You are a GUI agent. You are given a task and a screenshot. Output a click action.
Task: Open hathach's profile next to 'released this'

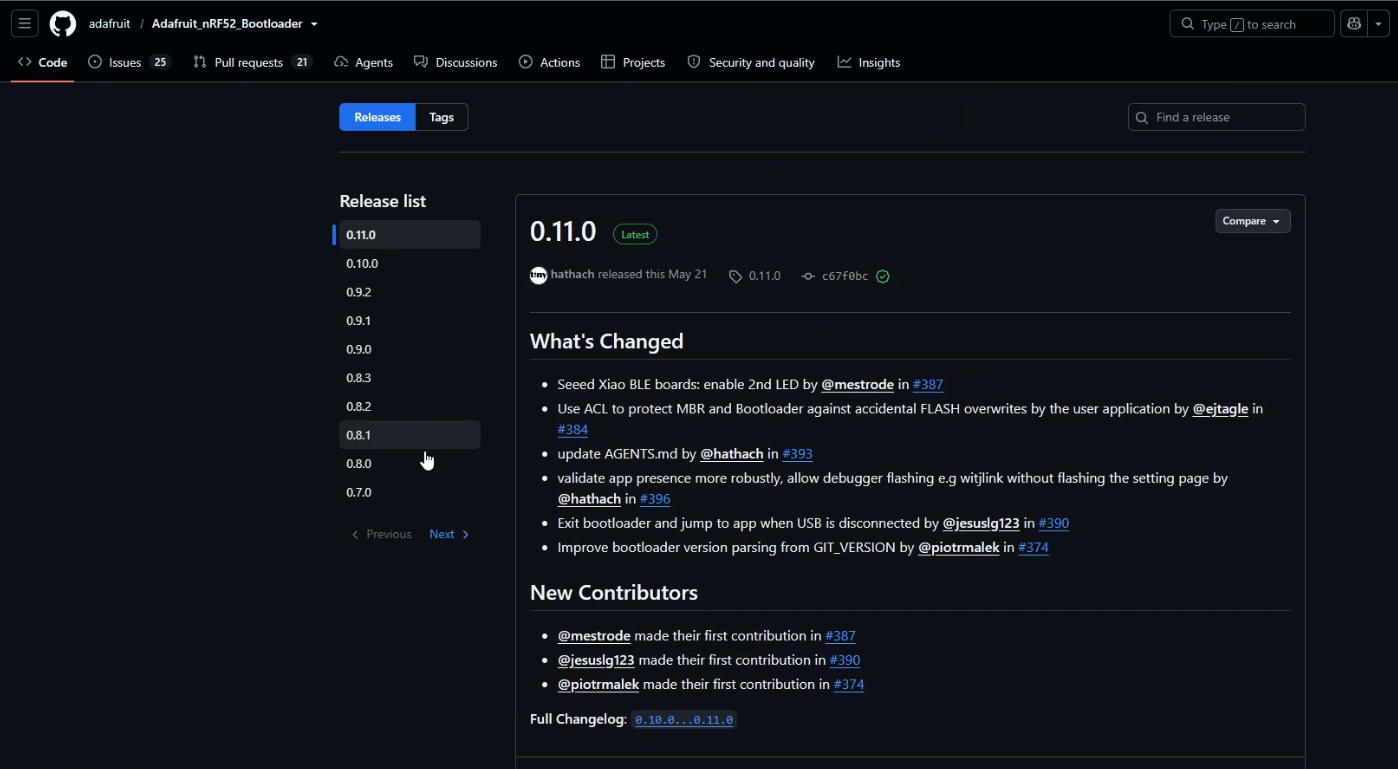click(x=572, y=274)
